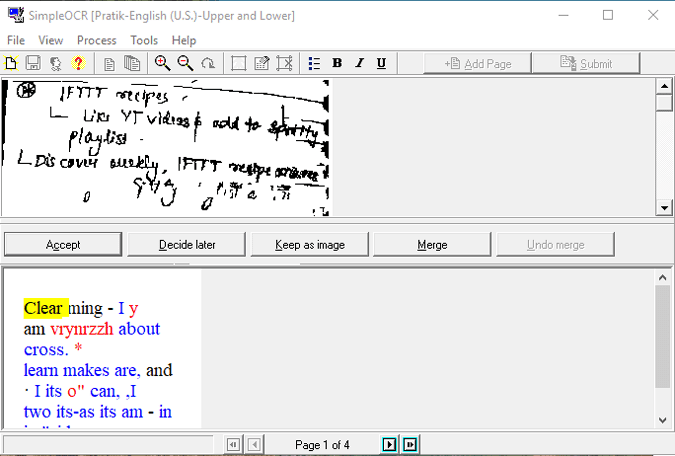Open the View menu
Image resolution: width=675 pixels, height=456 pixels.
click(x=51, y=40)
